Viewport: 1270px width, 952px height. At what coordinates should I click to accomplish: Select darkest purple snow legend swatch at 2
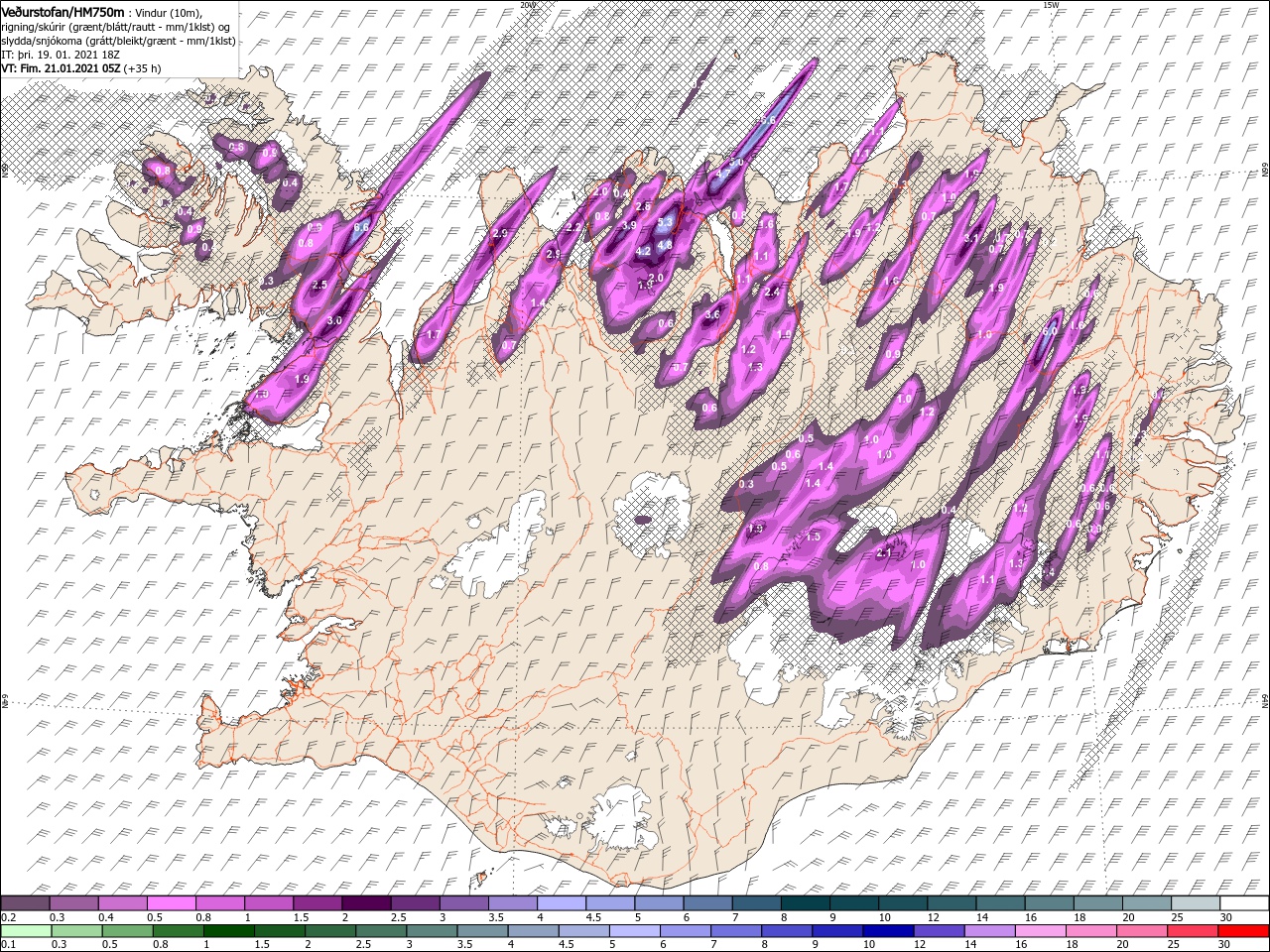[x=365, y=903]
